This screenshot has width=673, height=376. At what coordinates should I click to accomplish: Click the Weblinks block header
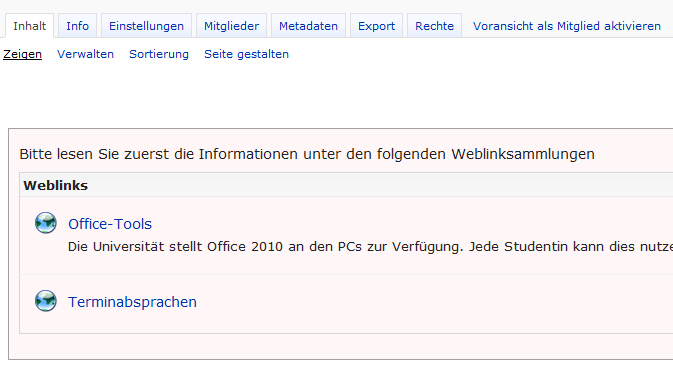(x=346, y=185)
